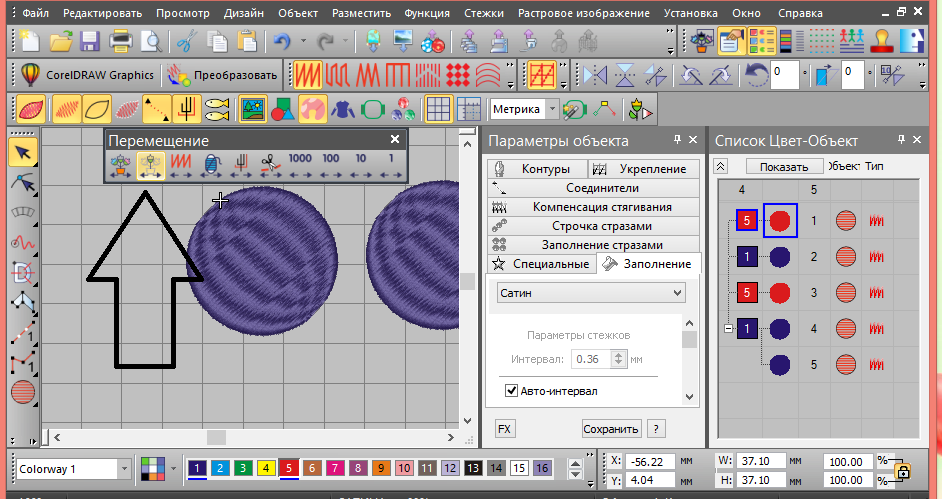Open the Объект menu
942x499 pixels.
point(298,14)
